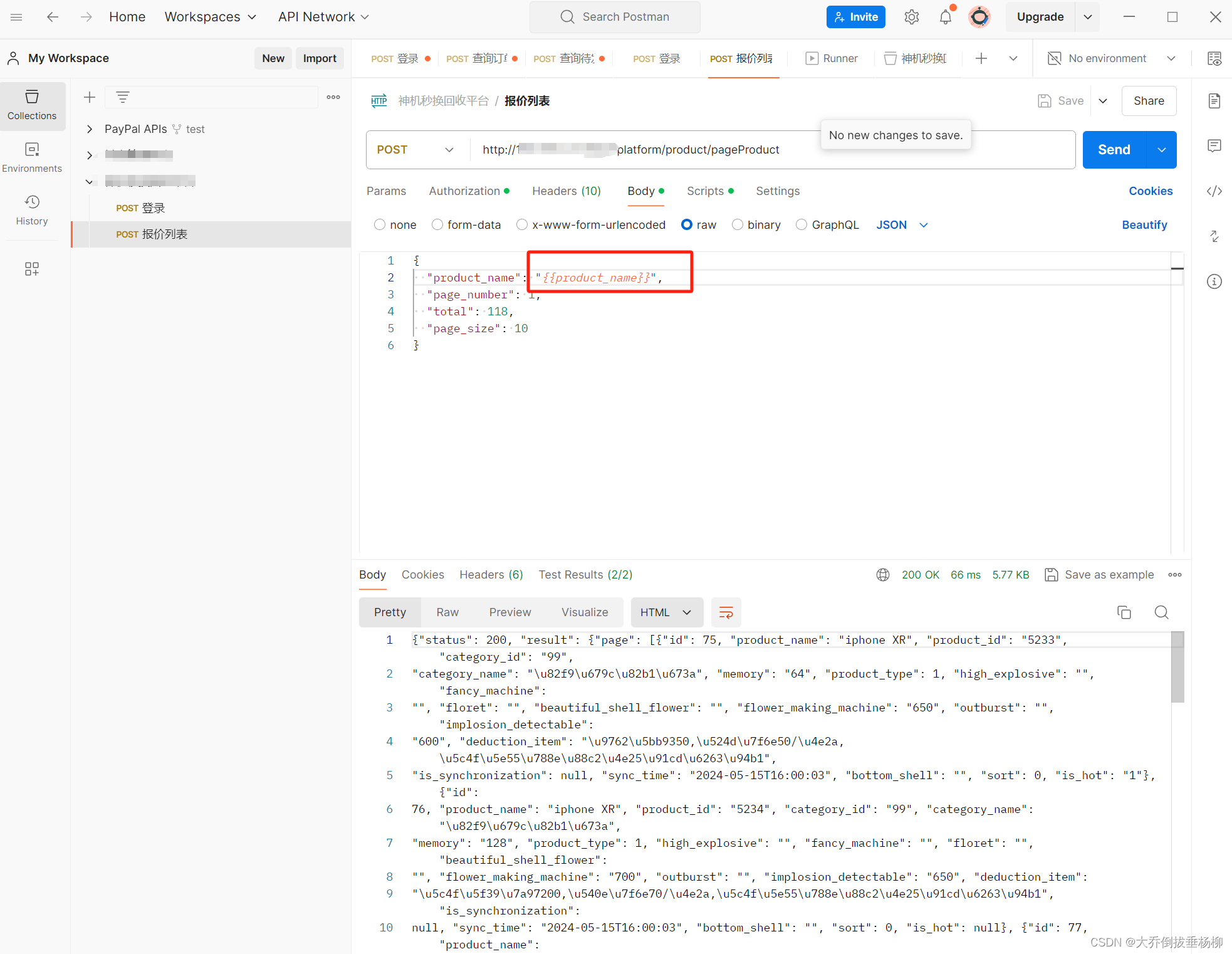
Task: Open the settings gear icon
Action: pos(911,18)
